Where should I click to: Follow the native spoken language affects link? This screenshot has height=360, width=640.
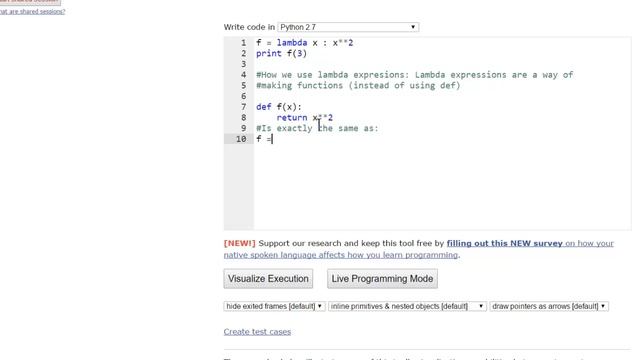coord(341,255)
